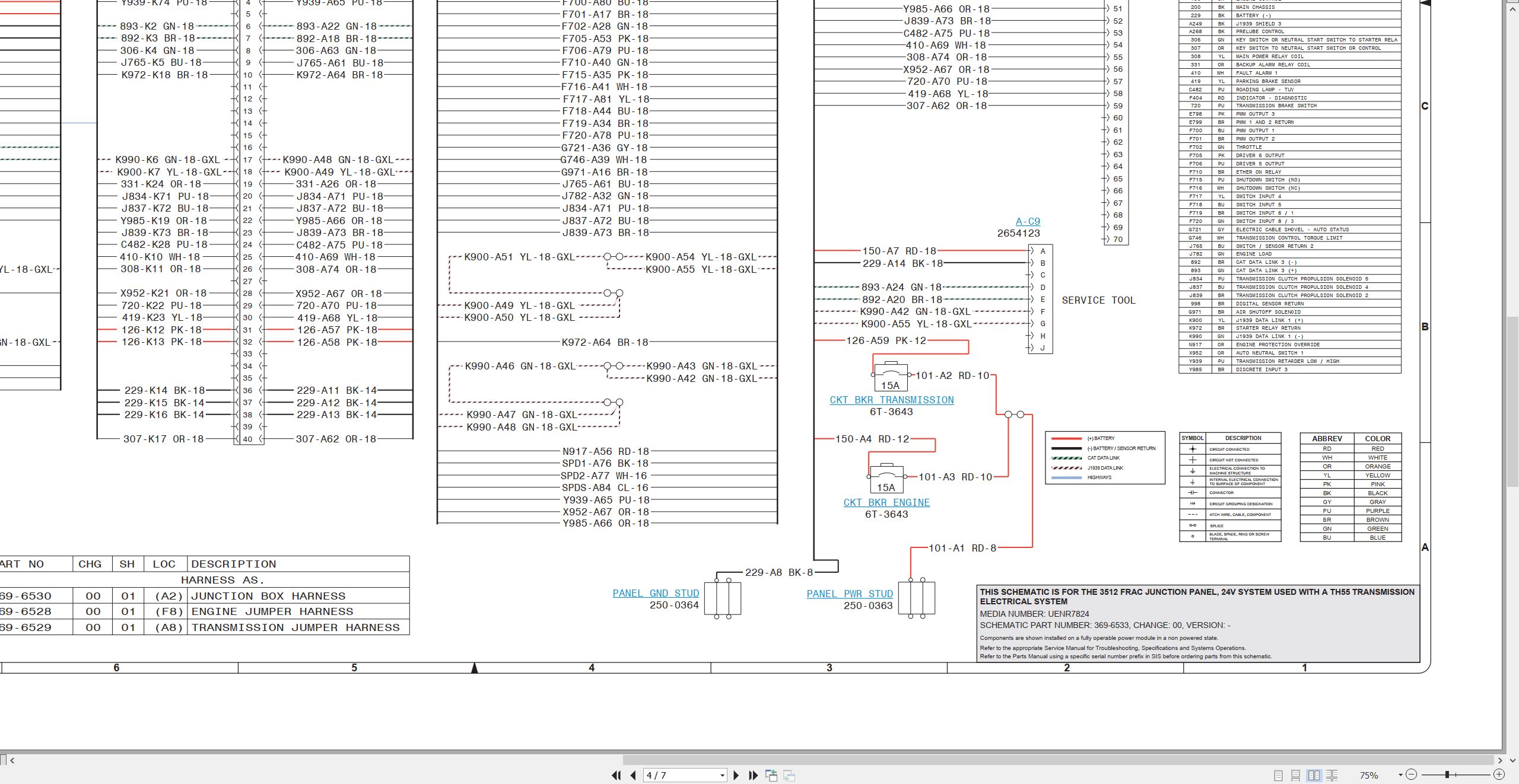
Task: Click wire label 229-K14 BK-18
Action: point(165,390)
